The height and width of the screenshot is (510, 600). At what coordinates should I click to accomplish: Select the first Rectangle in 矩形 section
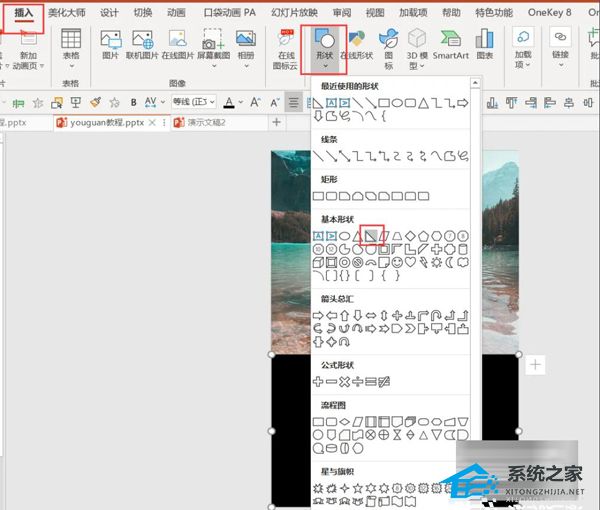pos(318,196)
